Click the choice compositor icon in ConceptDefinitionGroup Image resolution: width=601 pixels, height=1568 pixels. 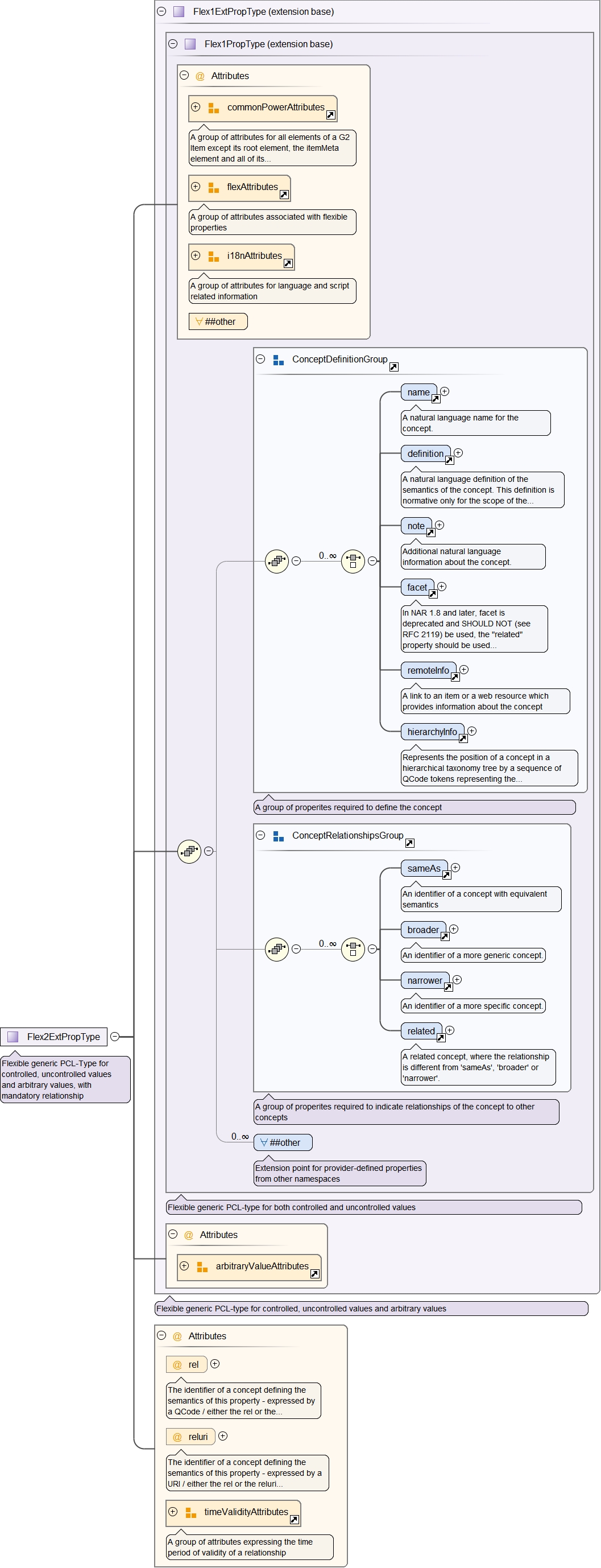(x=353, y=561)
